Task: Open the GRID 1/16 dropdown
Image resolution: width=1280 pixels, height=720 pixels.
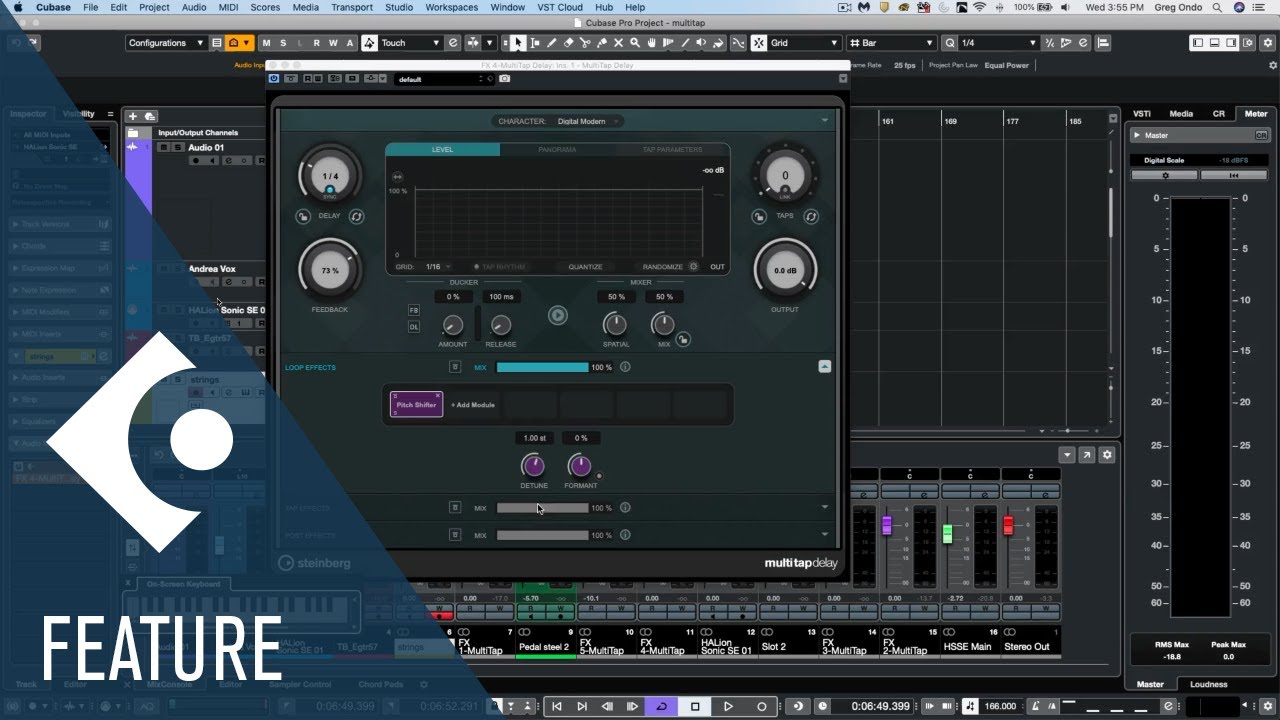Action: pyautogui.click(x=437, y=267)
